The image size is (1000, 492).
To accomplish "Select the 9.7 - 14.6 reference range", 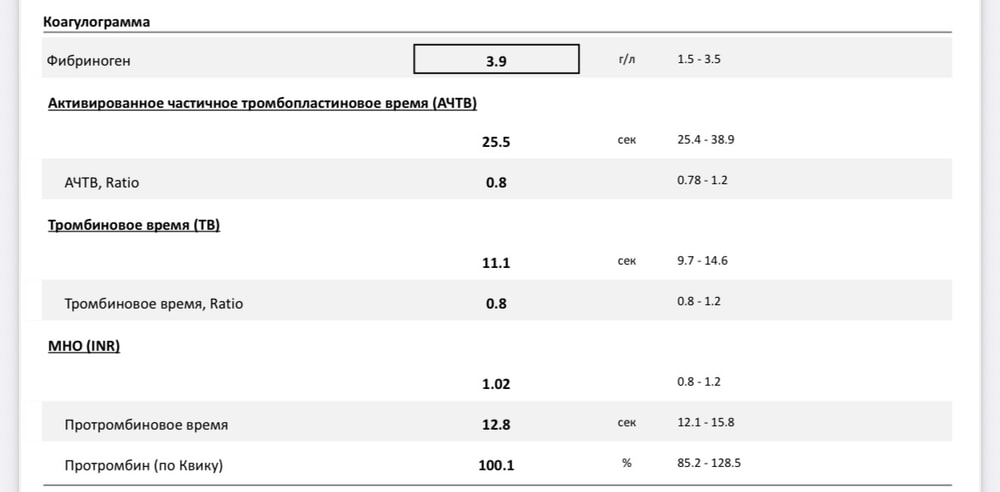I will pos(701,261).
